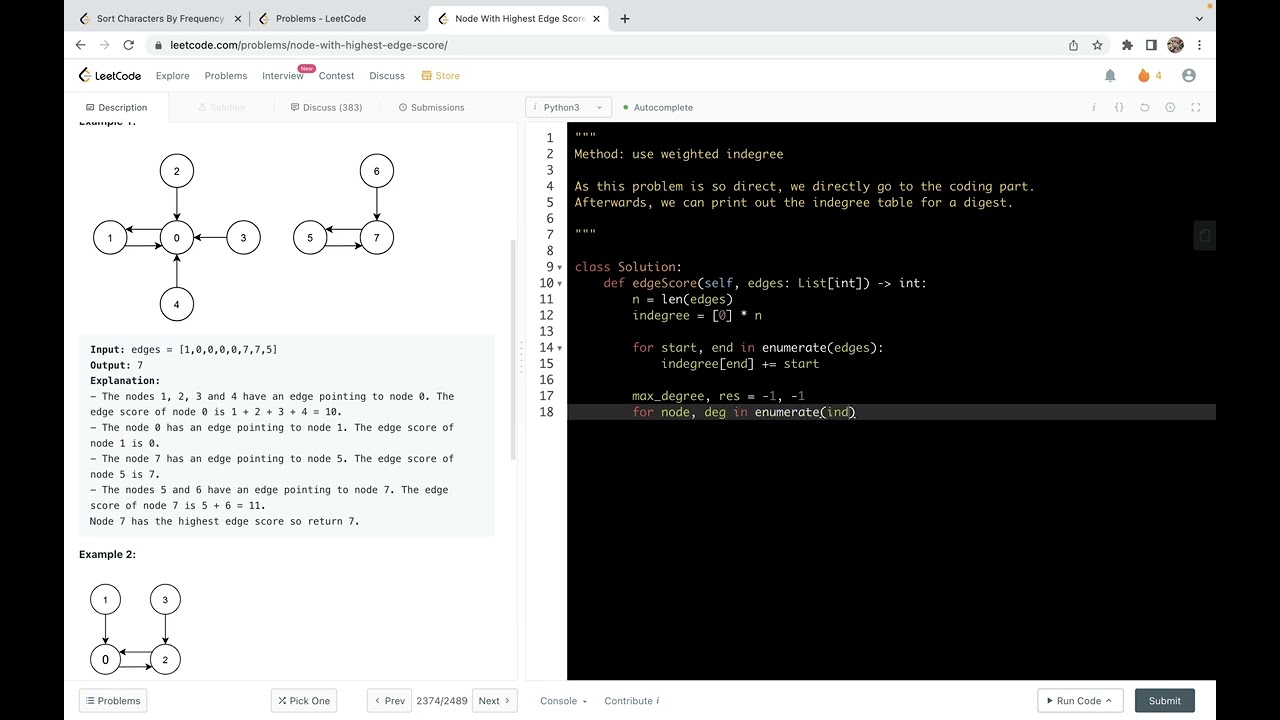The image size is (1280, 720).
Task: Open a new browser tab
Action: (x=625, y=18)
